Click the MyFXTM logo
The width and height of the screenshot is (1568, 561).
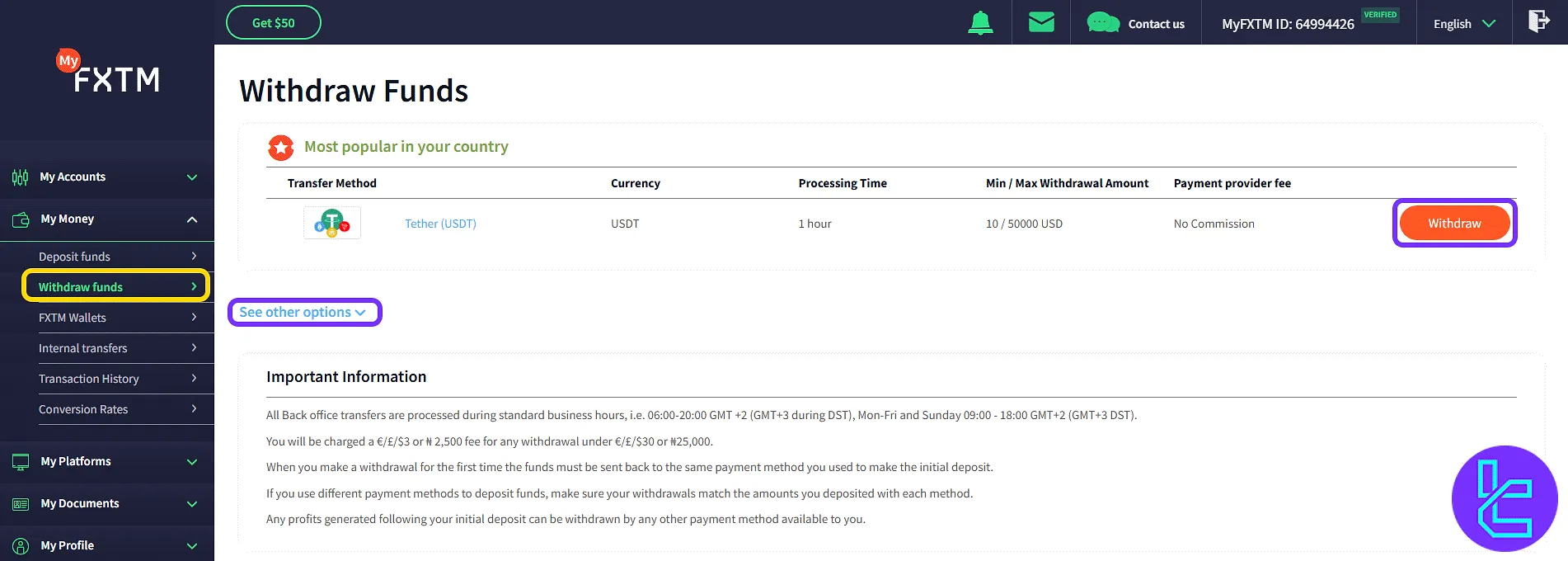[108, 73]
